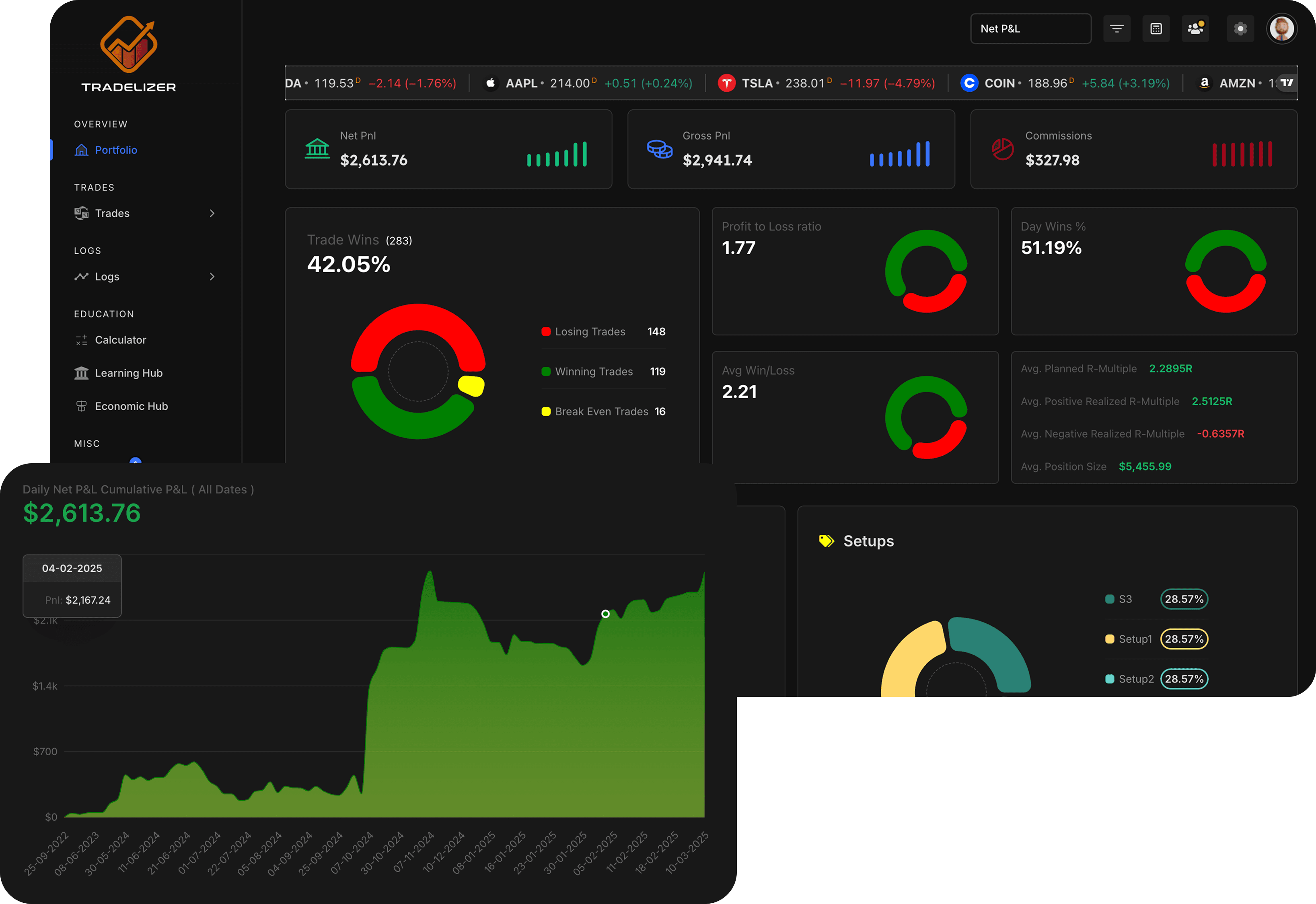The image size is (1316, 904).
Task: Click the Net Pnl bank icon
Action: (x=317, y=149)
